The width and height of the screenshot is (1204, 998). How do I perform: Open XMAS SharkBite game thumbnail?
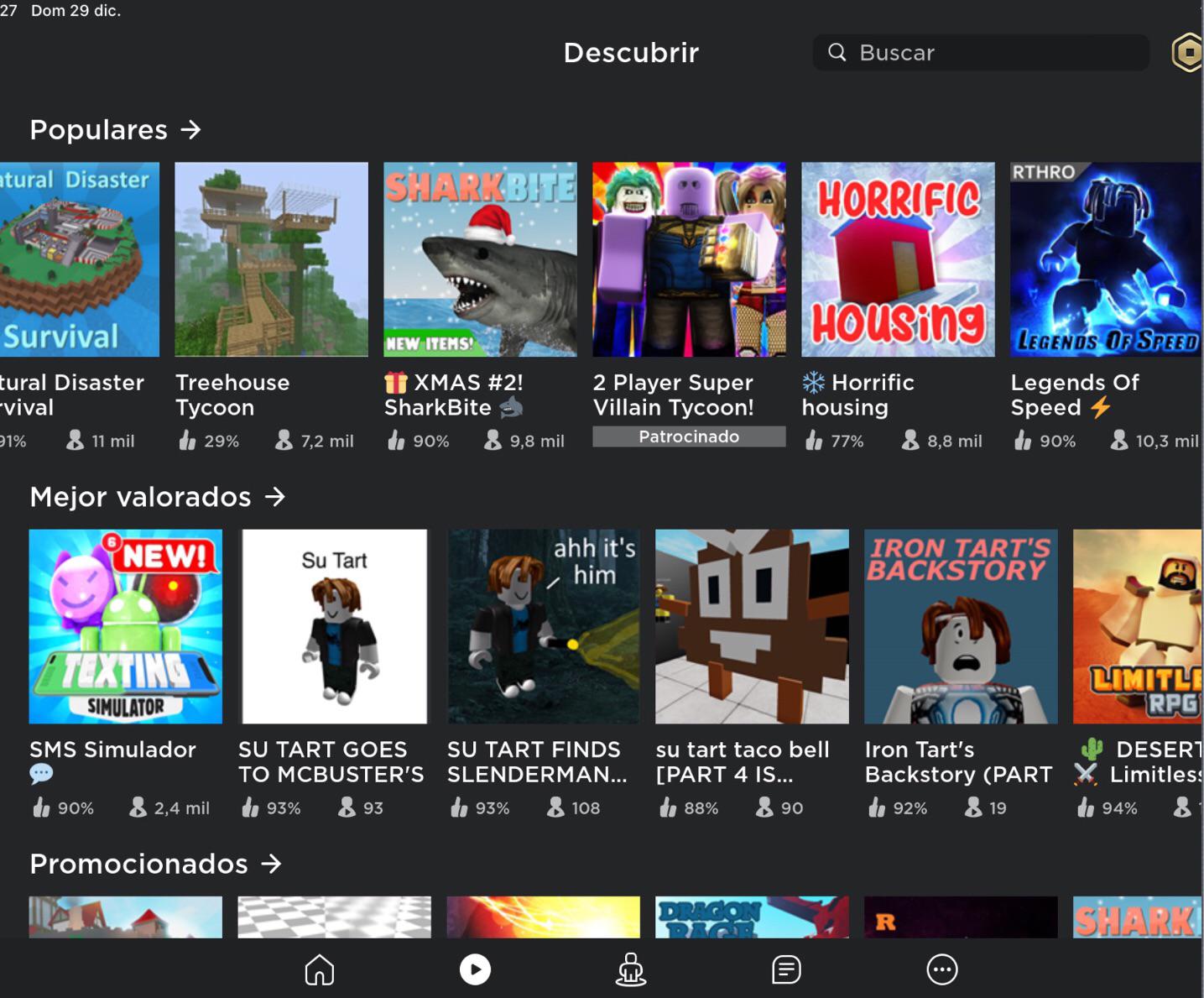pos(480,259)
